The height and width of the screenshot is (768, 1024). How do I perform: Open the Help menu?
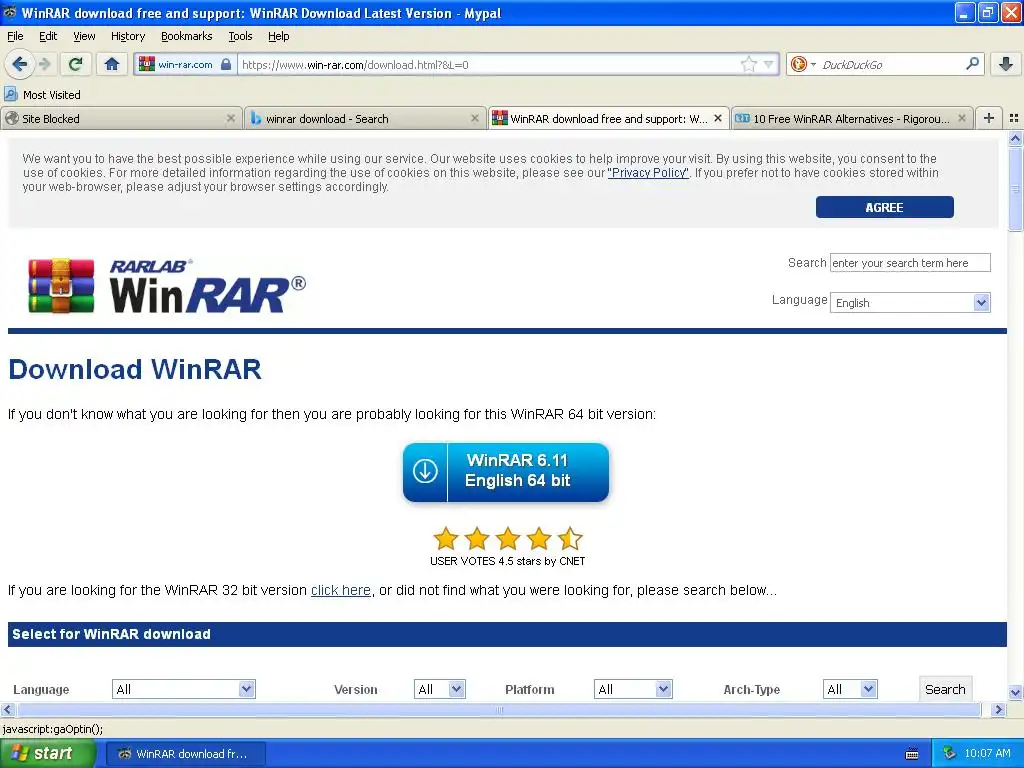[x=278, y=36]
